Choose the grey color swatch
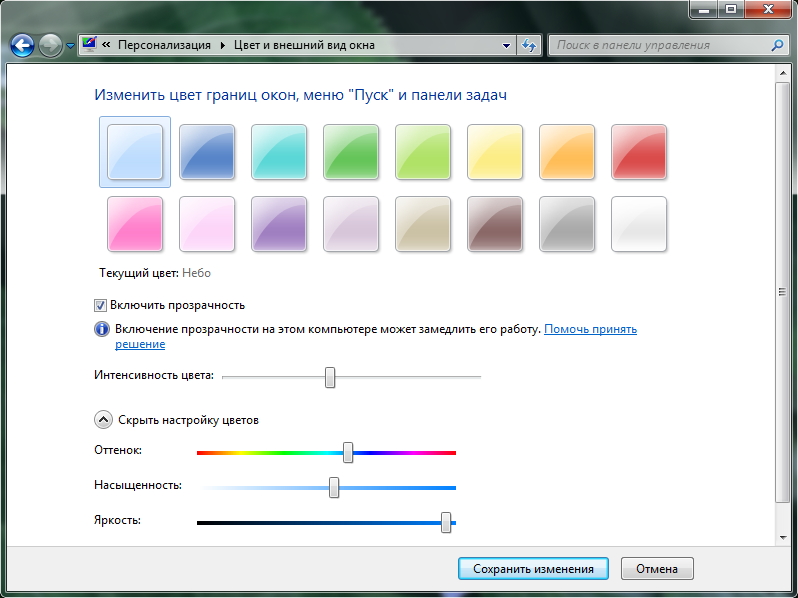The height and width of the screenshot is (598, 798). coord(567,224)
